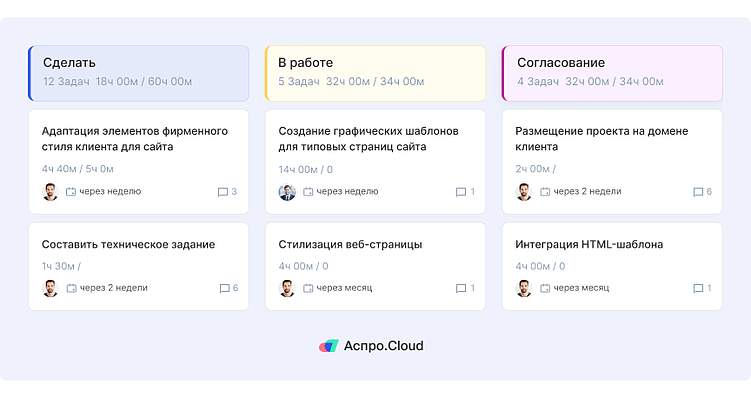
Task: Click the Аспро.Cloud brand name
Action: (384, 346)
